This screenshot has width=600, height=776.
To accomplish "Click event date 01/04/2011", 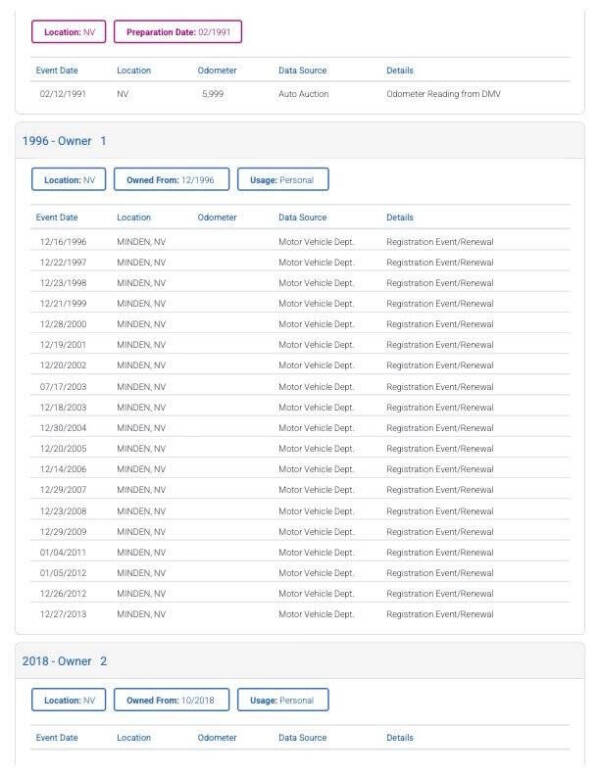I will point(63,552).
